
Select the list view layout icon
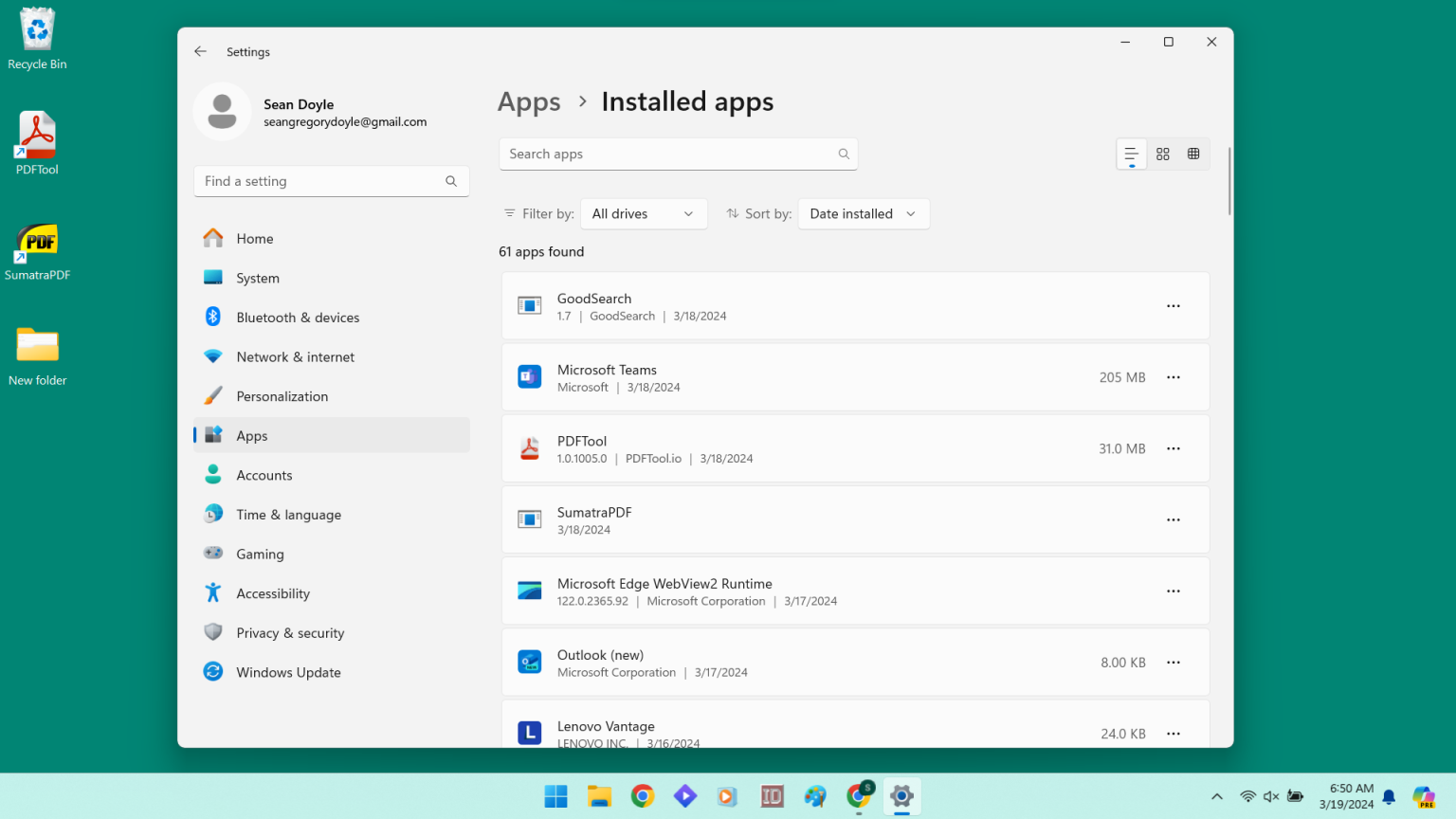1131,154
